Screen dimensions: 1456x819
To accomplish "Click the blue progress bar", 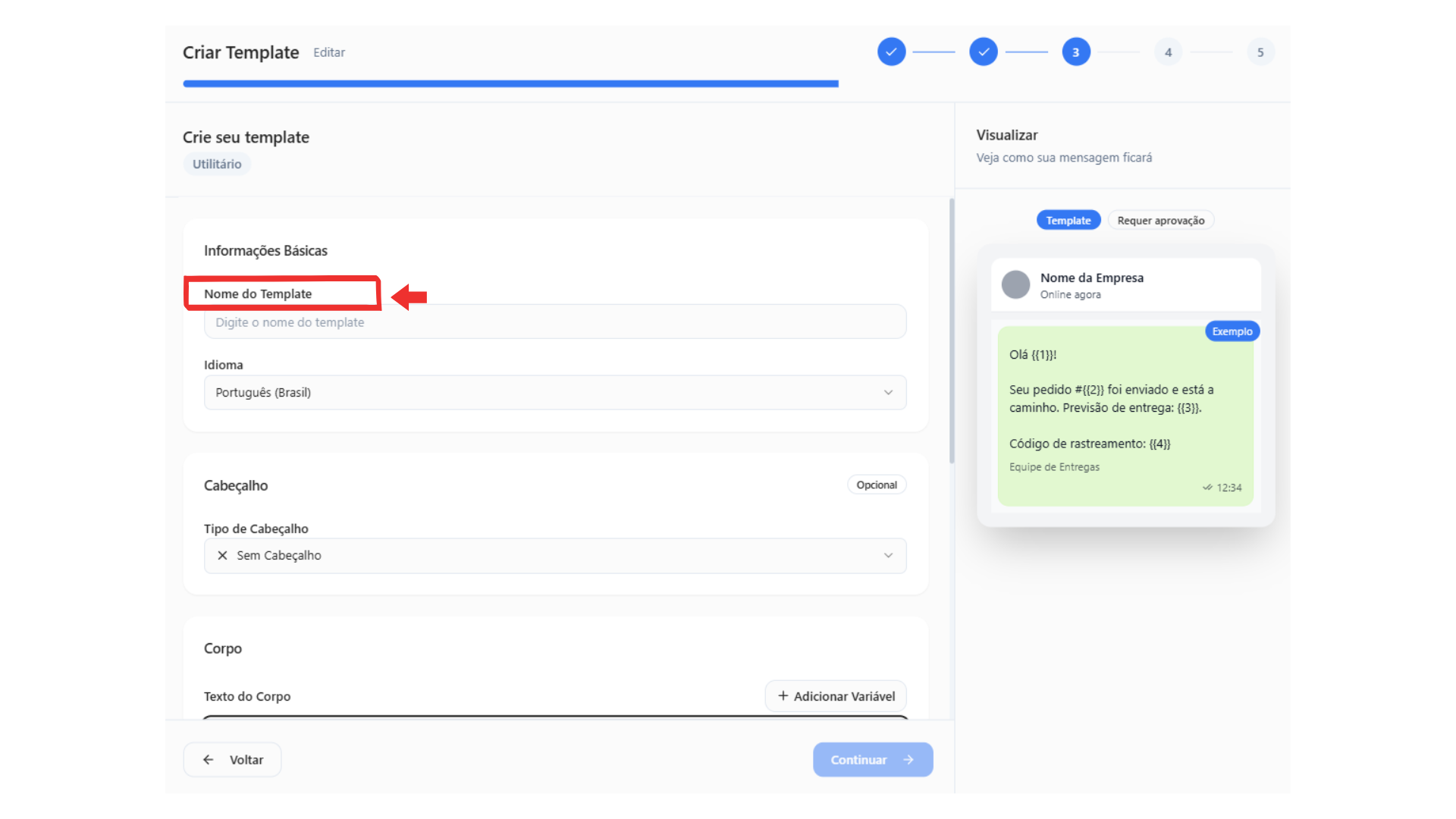I will 510,83.
